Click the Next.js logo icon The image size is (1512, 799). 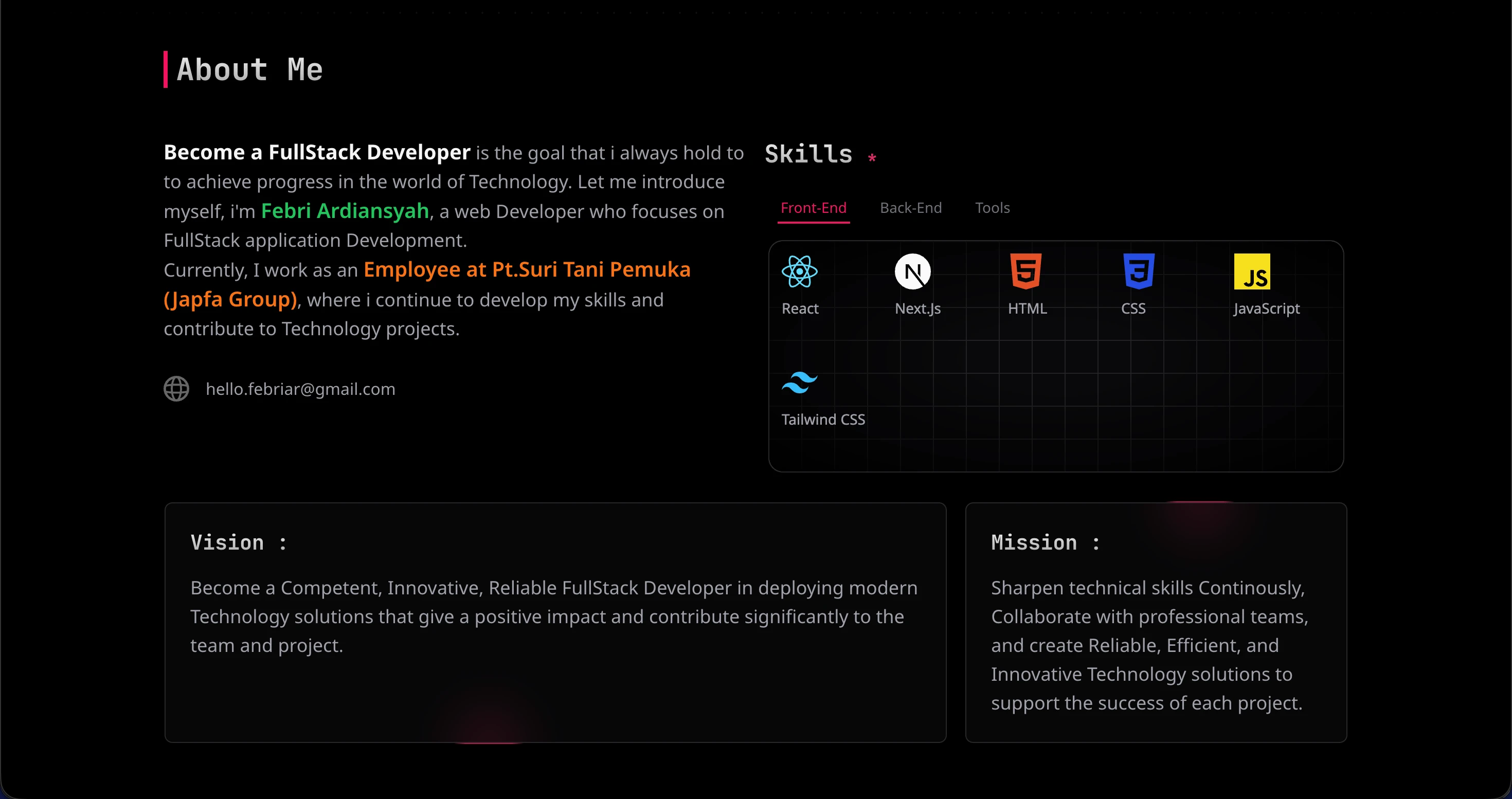coord(913,271)
